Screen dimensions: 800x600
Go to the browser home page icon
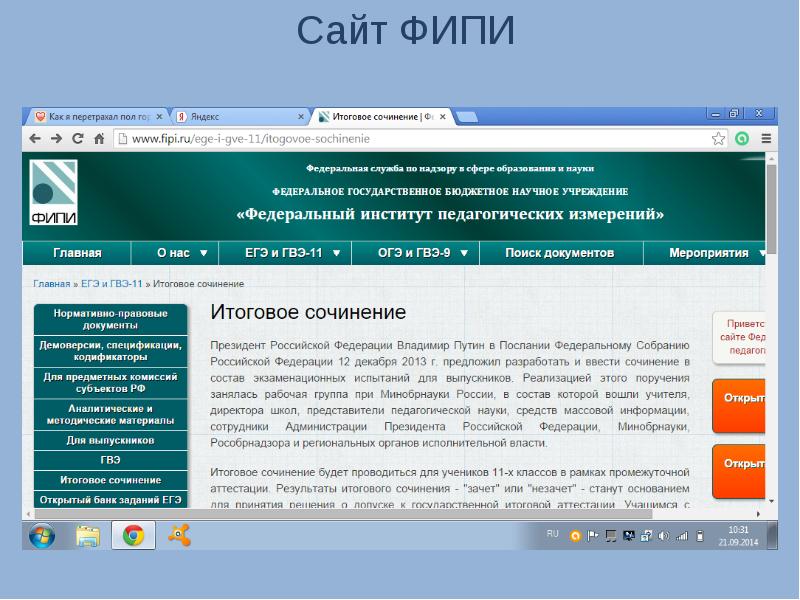(x=99, y=138)
